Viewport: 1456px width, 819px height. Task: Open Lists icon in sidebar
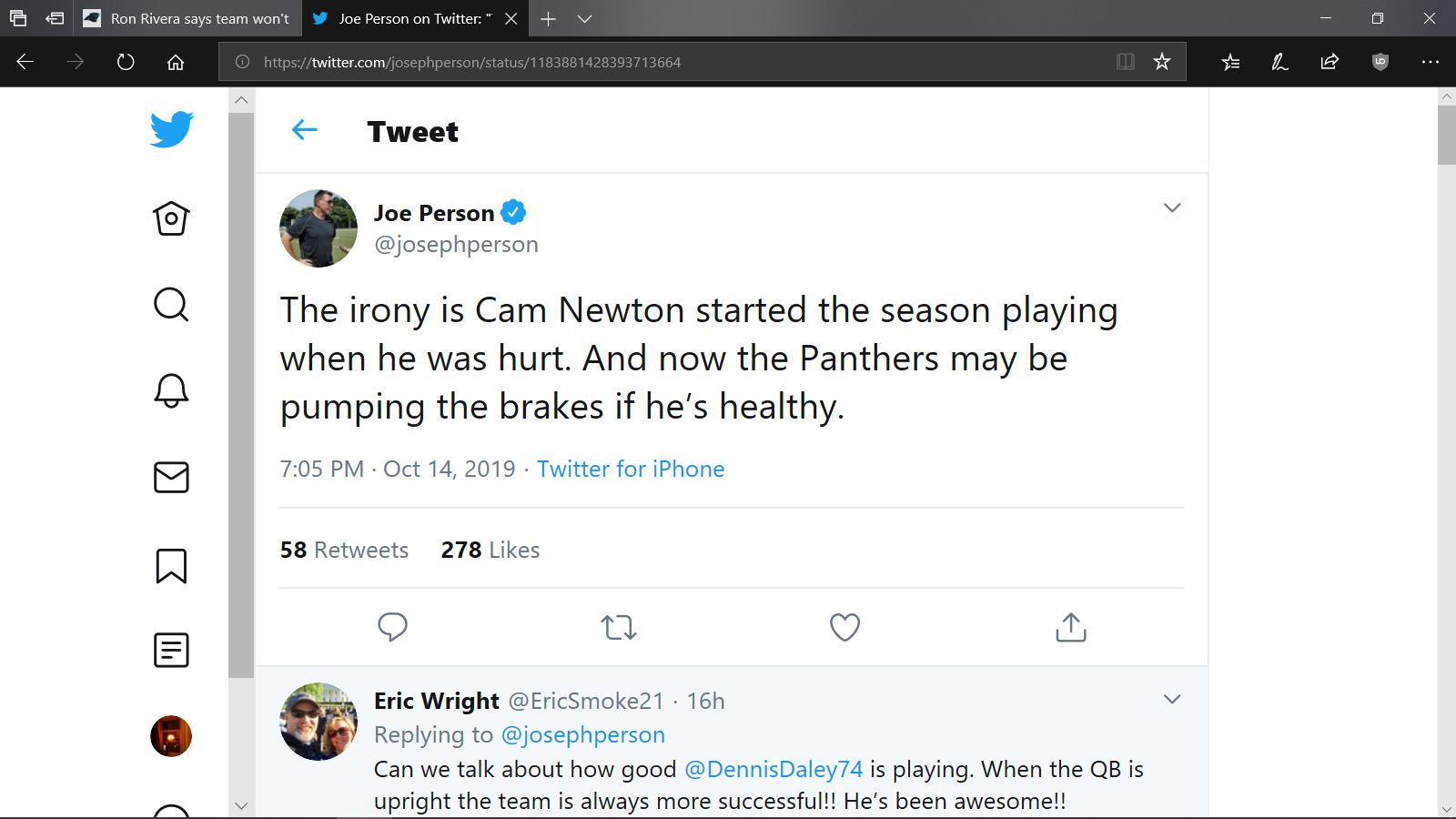171,650
